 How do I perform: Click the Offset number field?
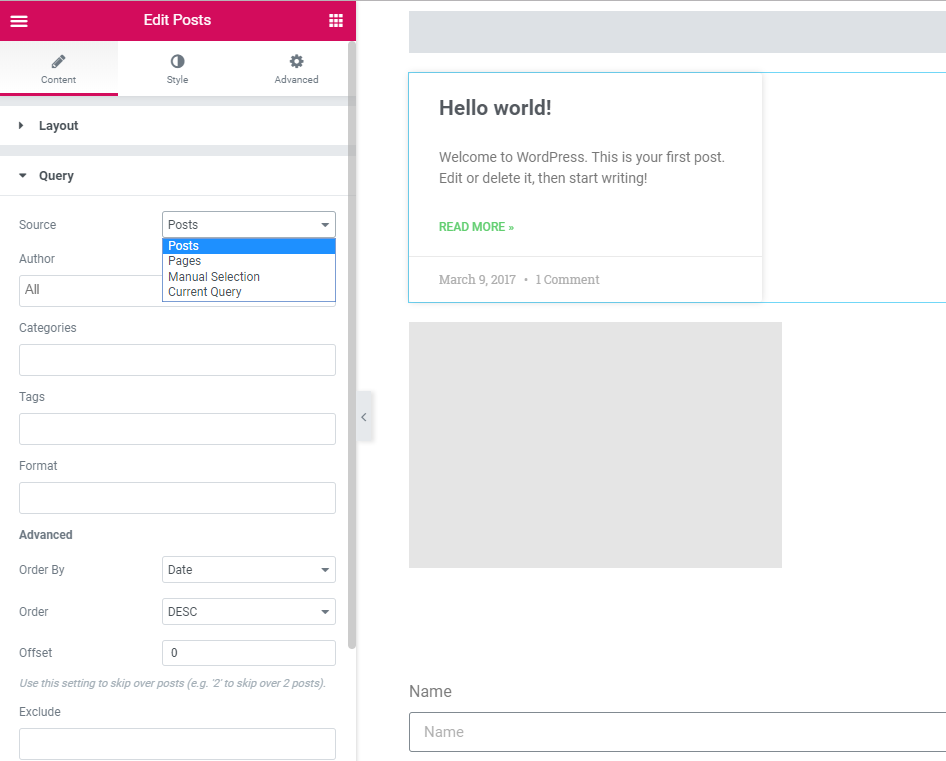point(248,653)
